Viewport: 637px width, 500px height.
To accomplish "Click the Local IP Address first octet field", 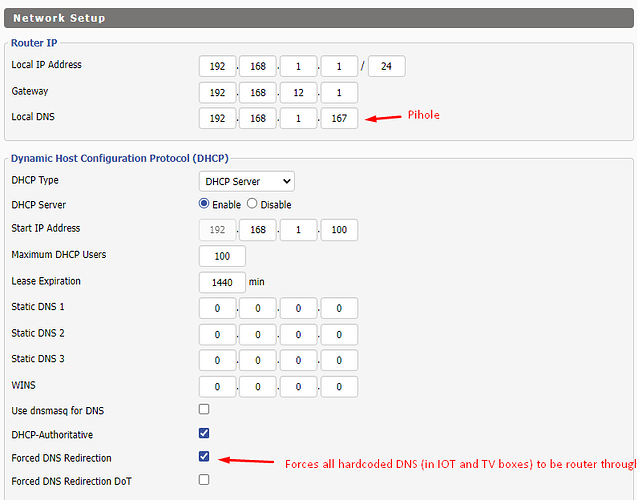I will [217, 67].
